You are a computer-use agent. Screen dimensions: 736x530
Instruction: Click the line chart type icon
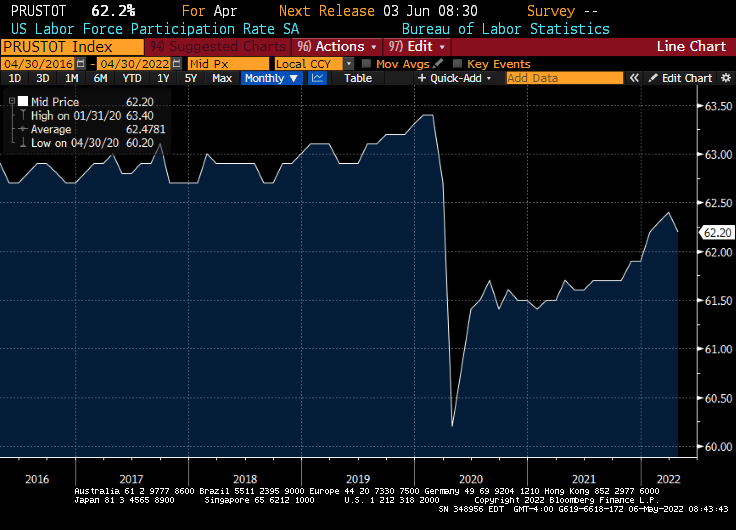[x=318, y=78]
